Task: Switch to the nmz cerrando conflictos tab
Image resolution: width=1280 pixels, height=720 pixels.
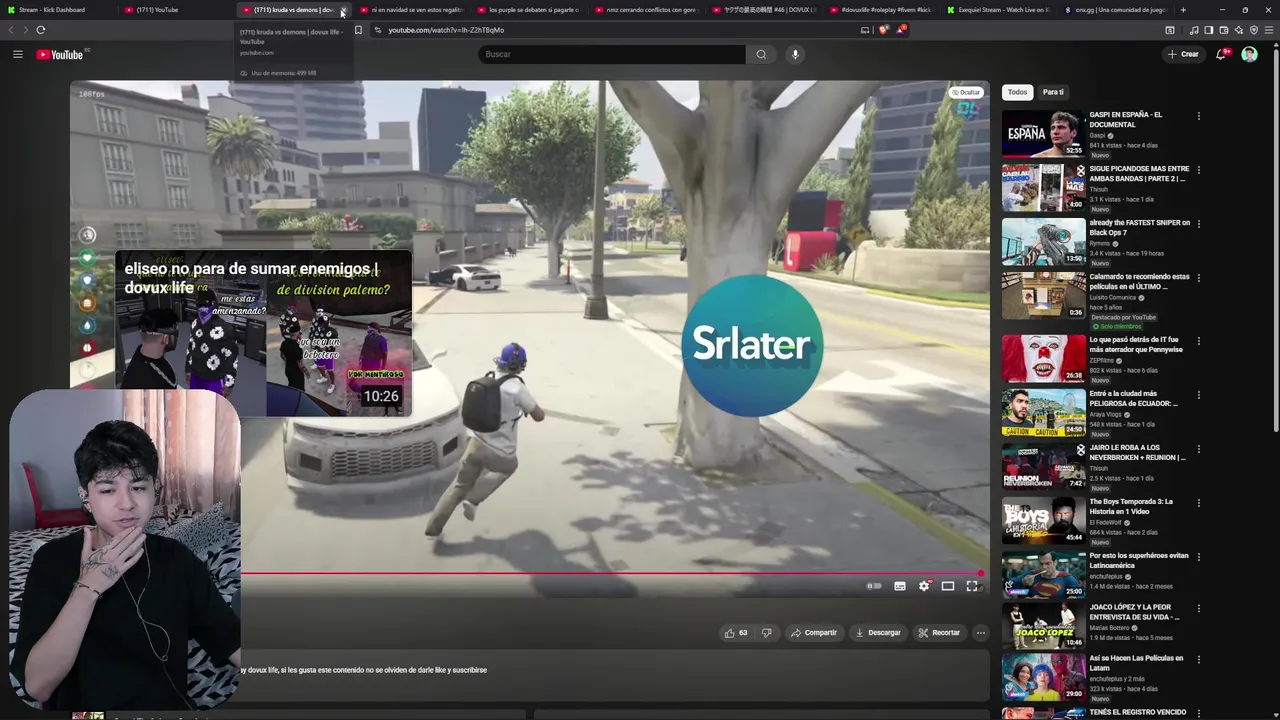Action: [x=645, y=10]
